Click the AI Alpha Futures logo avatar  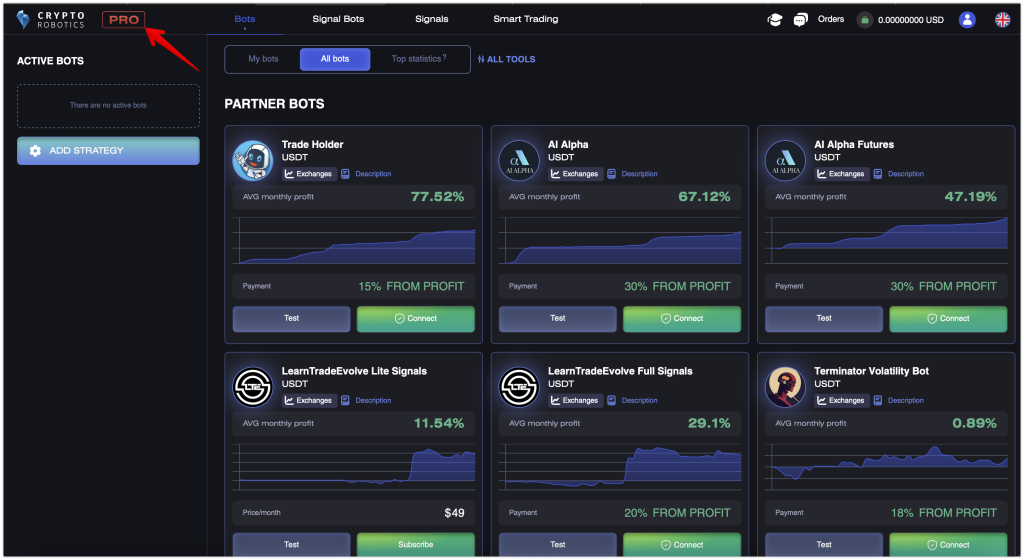(786, 160)
